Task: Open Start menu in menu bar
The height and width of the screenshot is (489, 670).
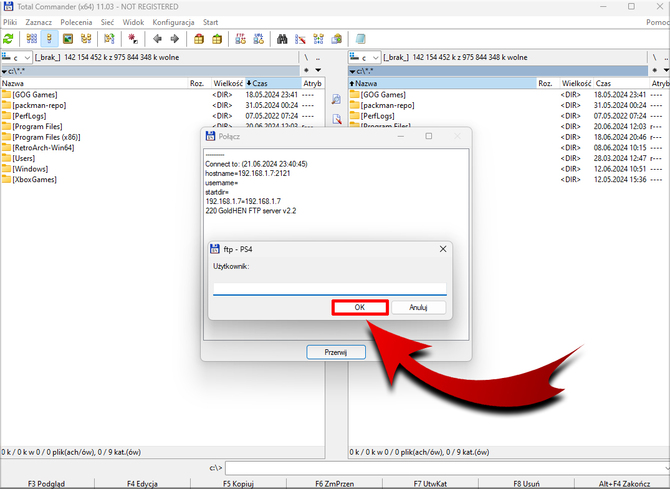Action: click(x=210, y=22)
